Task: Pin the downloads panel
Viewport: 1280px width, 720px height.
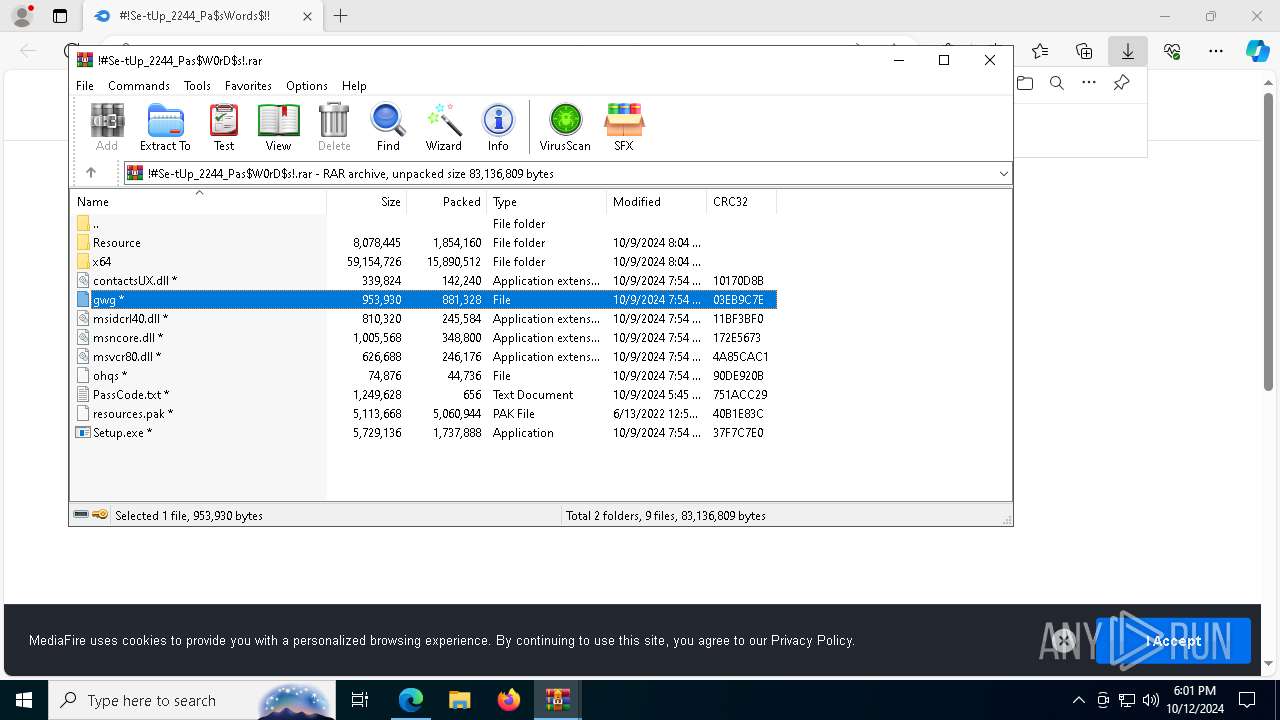Action: coord(1122,83)
